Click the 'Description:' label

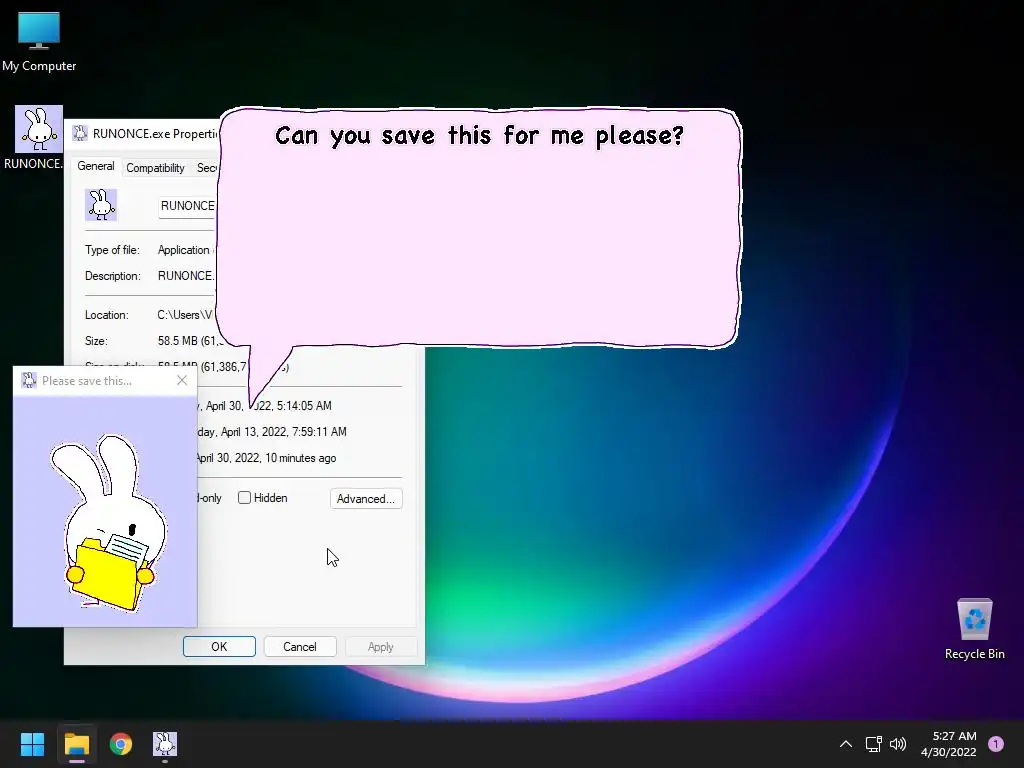pyautogui.click(x=112, y=276)
